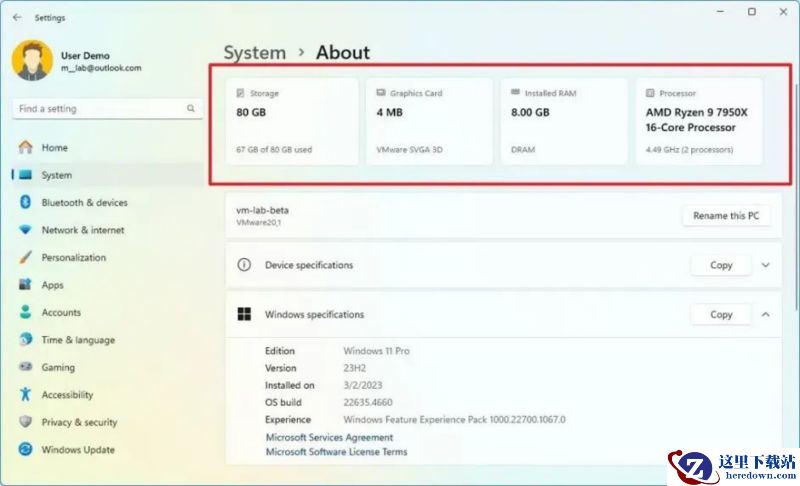The height and width of the screenshot is (486, 800).
Task: Click the Home house icon
Action: [26, 147]
